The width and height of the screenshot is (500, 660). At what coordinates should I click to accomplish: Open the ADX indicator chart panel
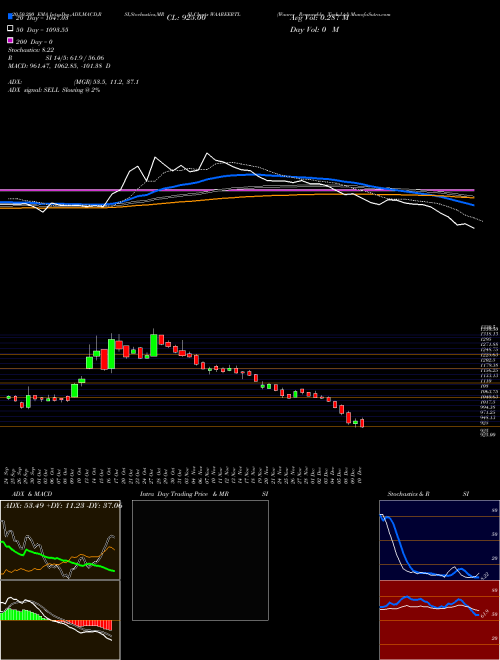tap(60, 540)
